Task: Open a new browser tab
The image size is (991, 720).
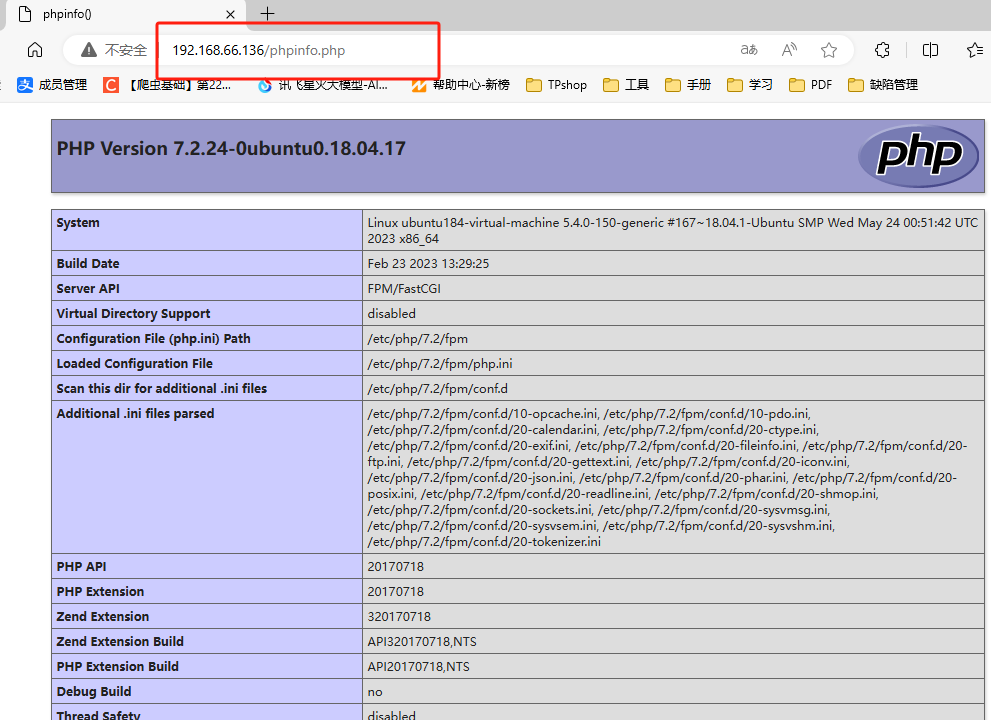Action: (266, 14)
